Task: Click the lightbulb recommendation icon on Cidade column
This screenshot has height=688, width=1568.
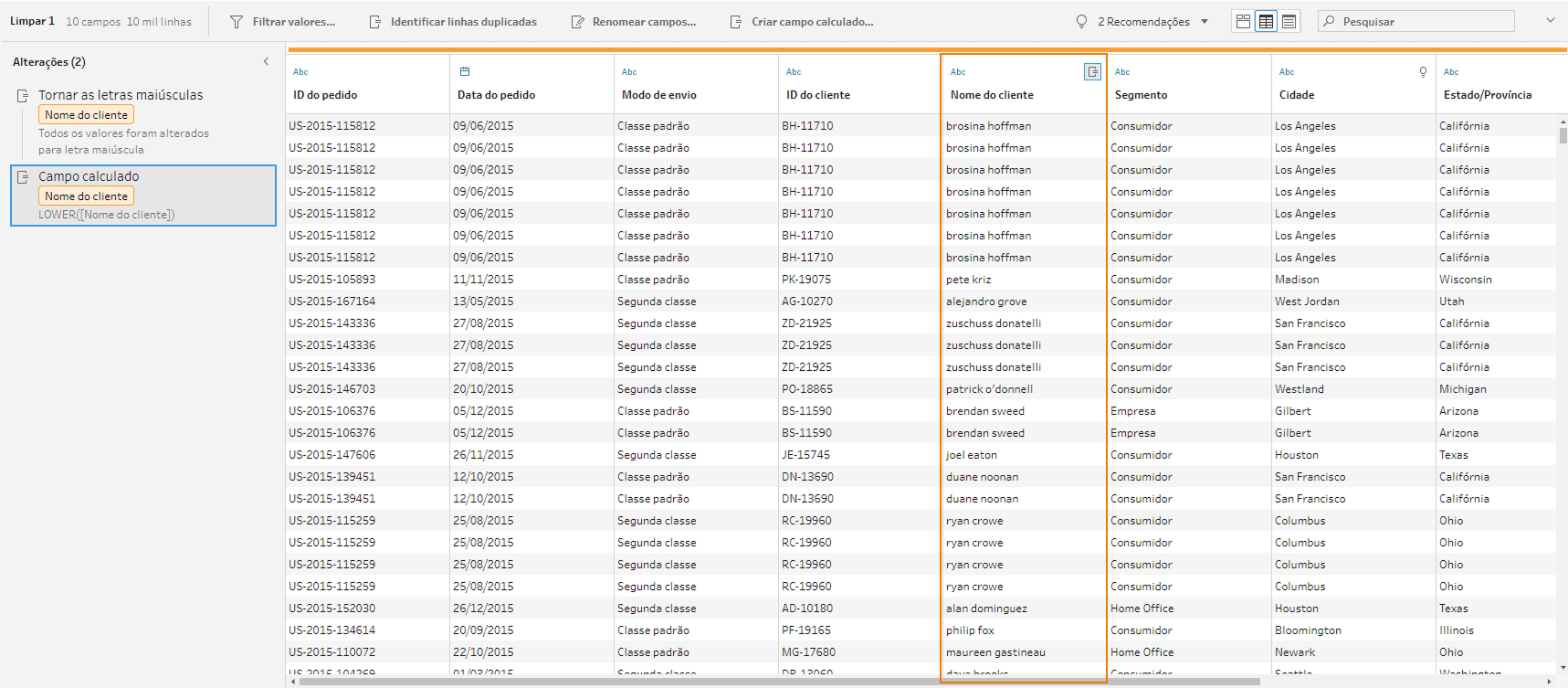Action: [1423, 72]
